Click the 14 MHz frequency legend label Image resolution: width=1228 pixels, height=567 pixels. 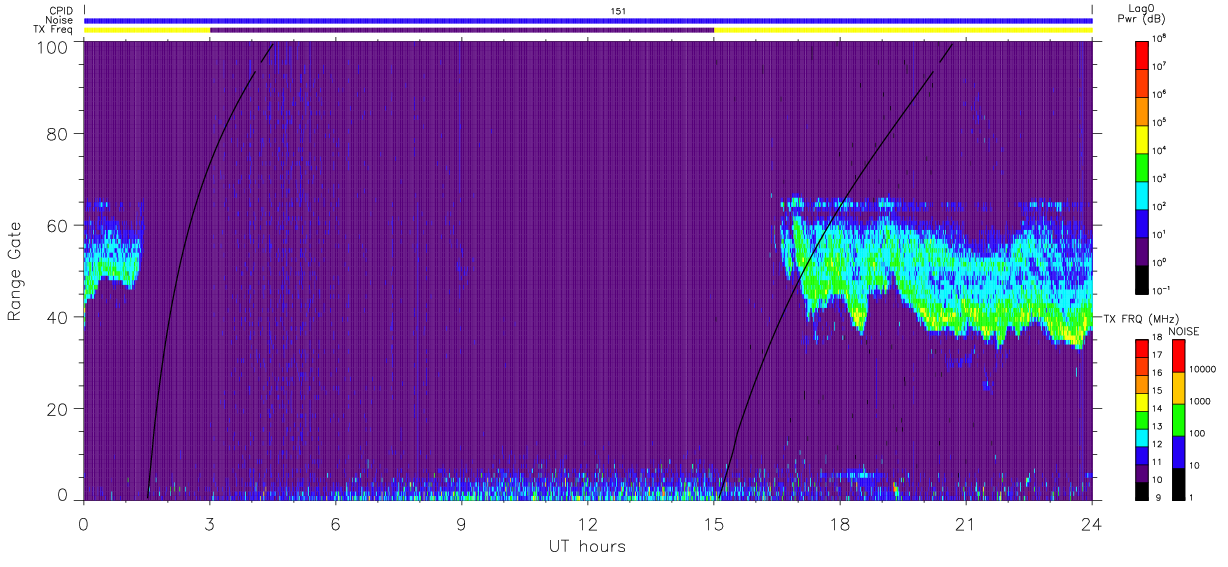pos(1159,408)
